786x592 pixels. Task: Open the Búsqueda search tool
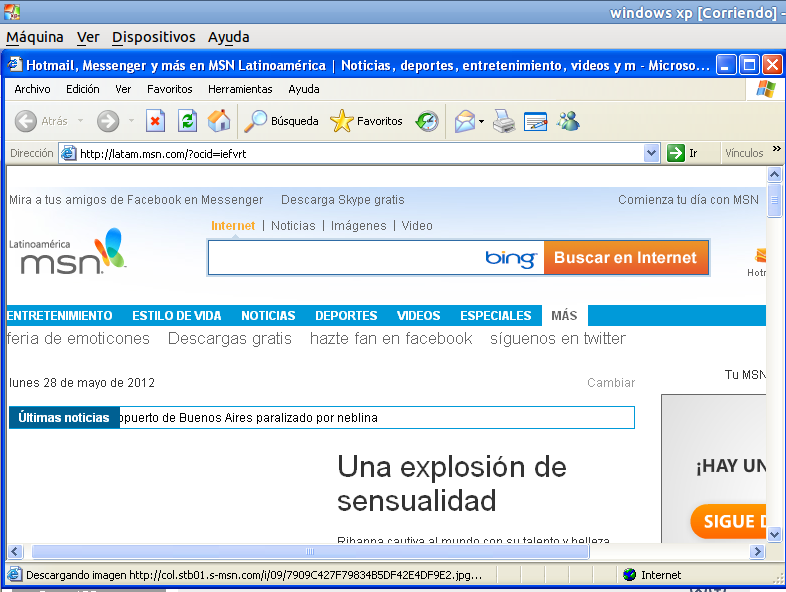(281, 121)
